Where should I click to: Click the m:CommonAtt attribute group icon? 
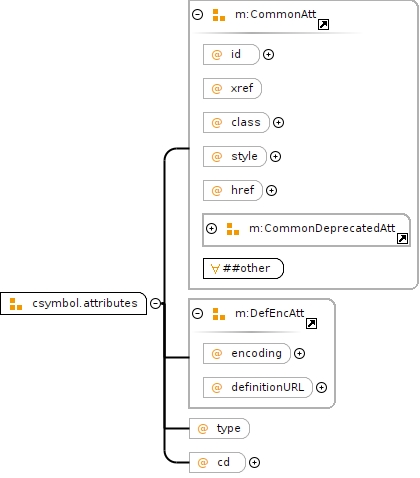tap(219, 15)
